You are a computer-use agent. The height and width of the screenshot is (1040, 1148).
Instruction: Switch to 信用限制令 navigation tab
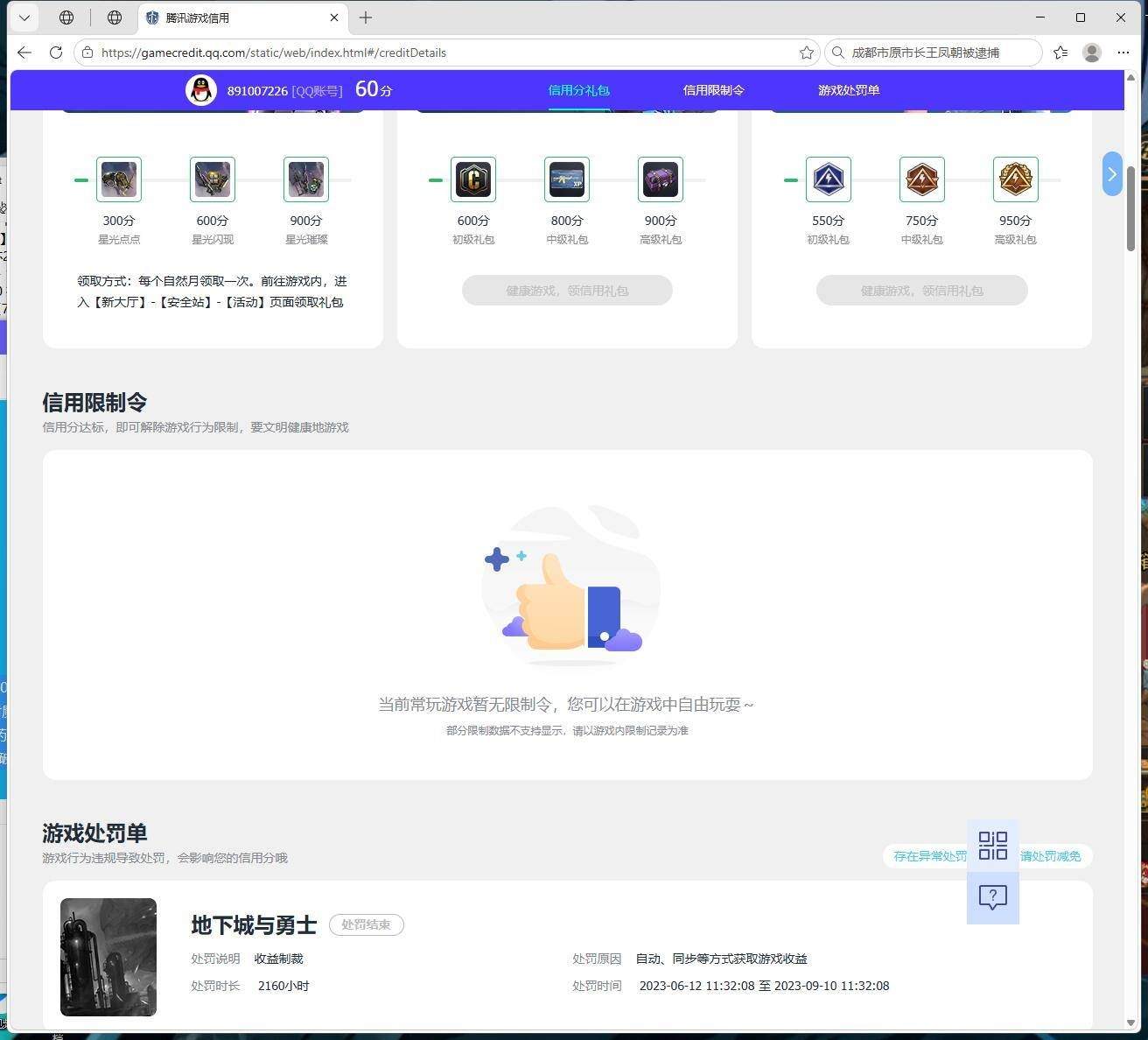point(713,90)
